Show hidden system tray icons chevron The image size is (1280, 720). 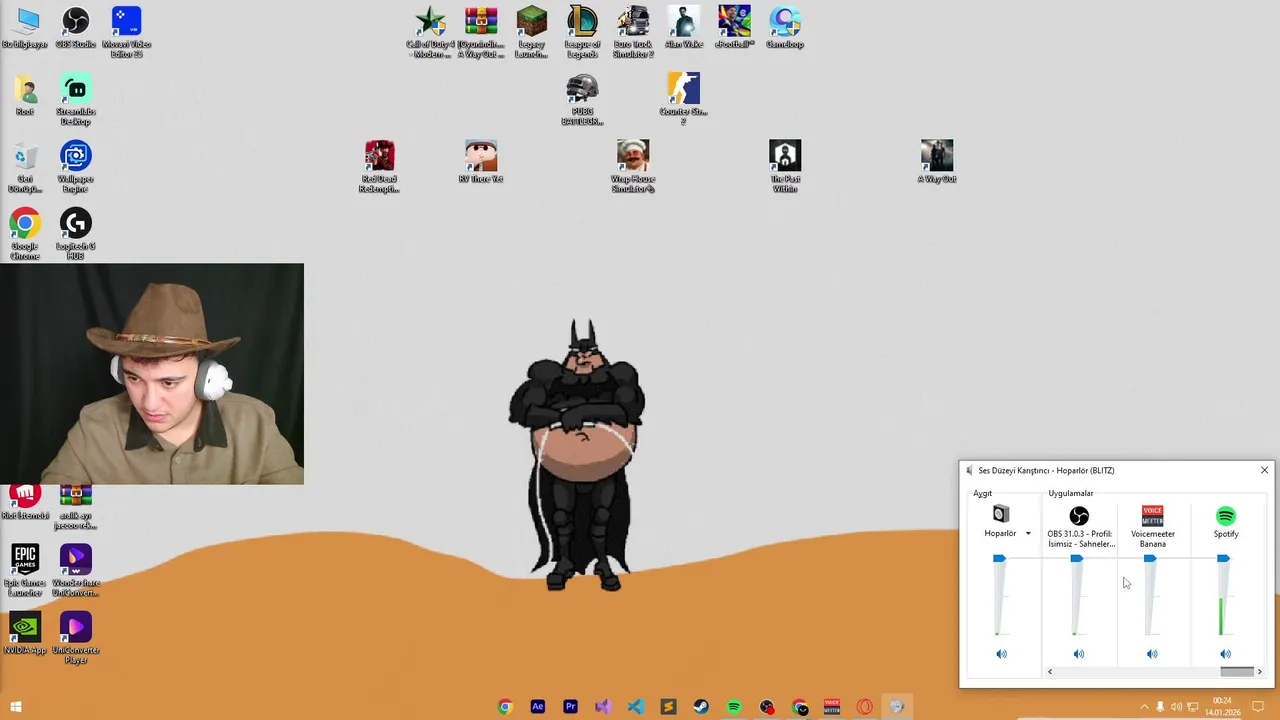click(1144, 707)
